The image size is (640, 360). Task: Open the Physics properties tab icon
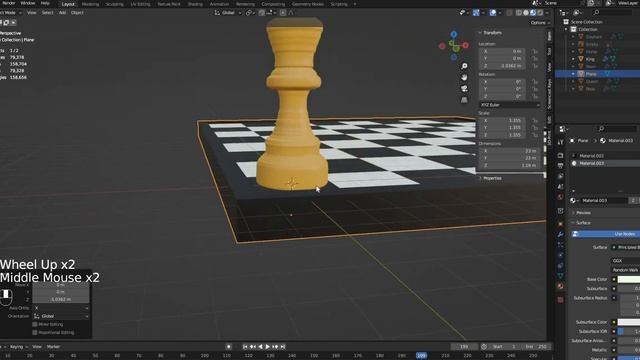pyautogui.click(x=560, y=255)
